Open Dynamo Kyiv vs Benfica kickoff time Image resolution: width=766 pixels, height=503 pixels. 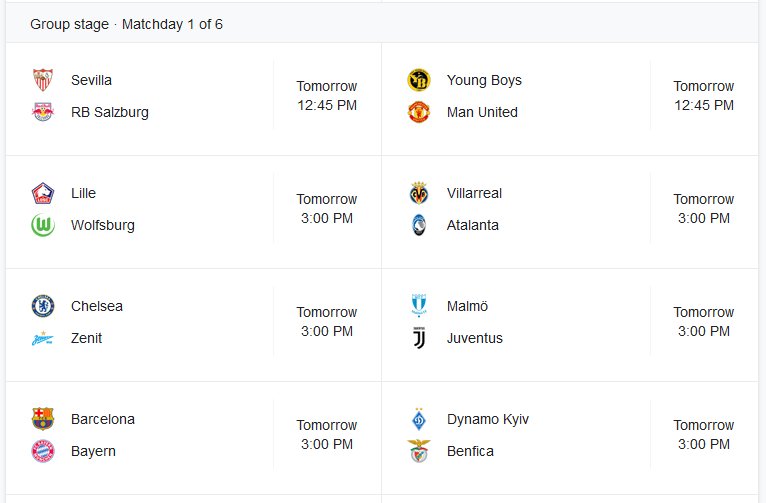(x=703, y=435)
